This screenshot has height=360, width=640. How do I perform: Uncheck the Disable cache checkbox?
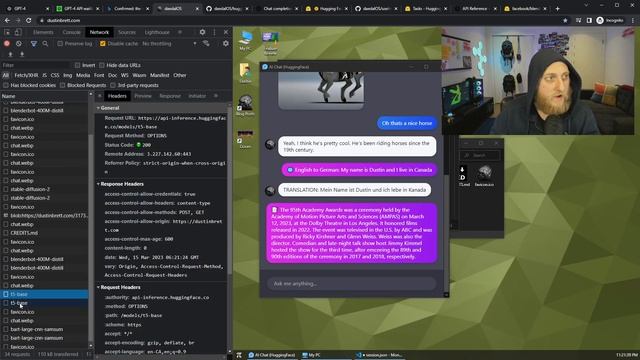pos(103,44)
